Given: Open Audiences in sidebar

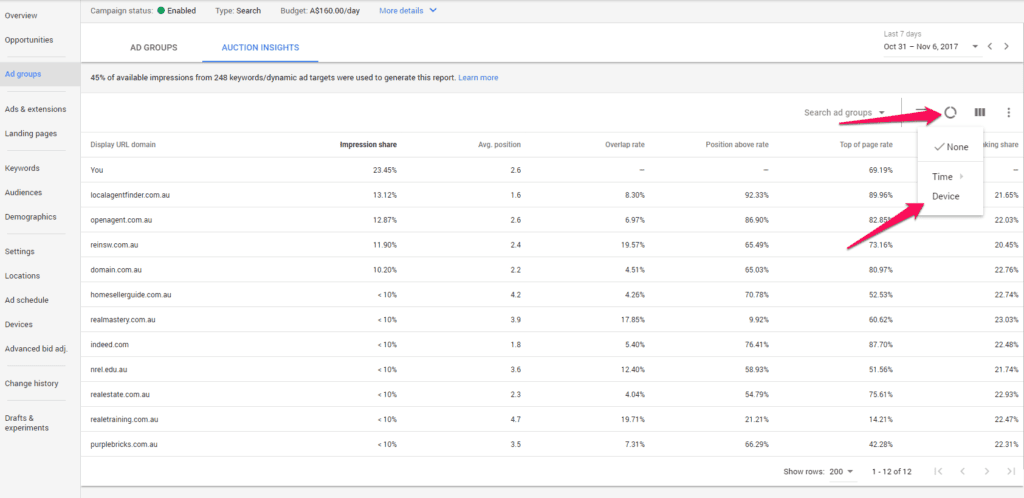Looking at the screenshot, I should (24, 193).
